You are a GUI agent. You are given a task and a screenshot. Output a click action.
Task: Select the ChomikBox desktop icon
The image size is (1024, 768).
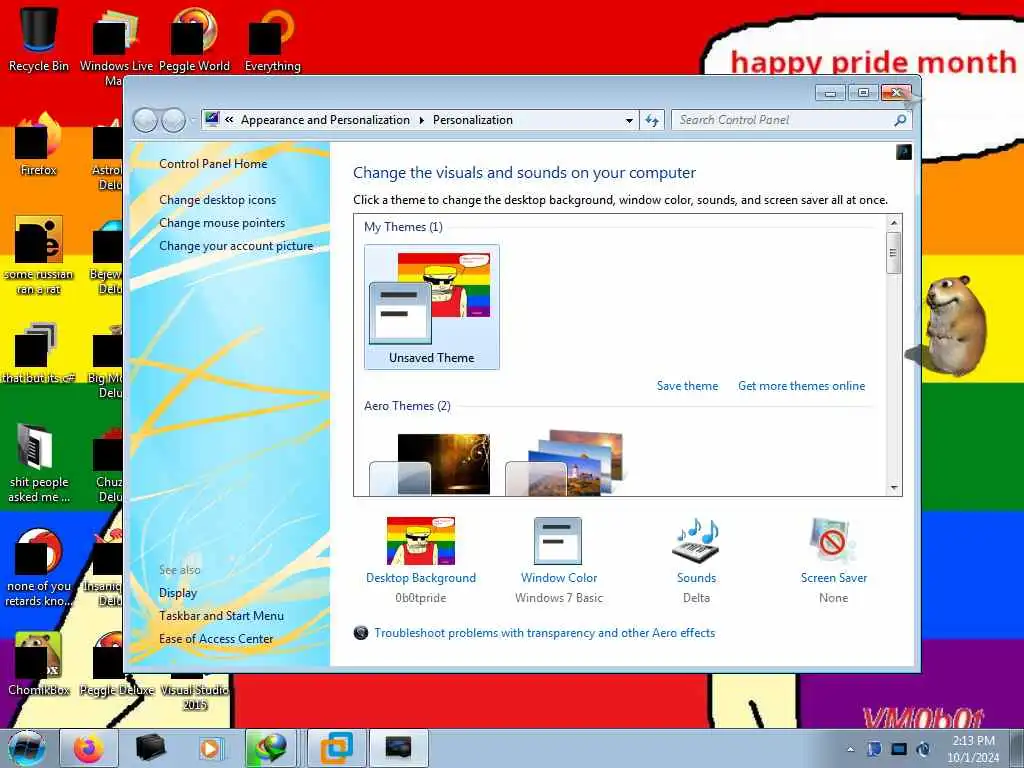pyautogui.click(x=39, y=663)
